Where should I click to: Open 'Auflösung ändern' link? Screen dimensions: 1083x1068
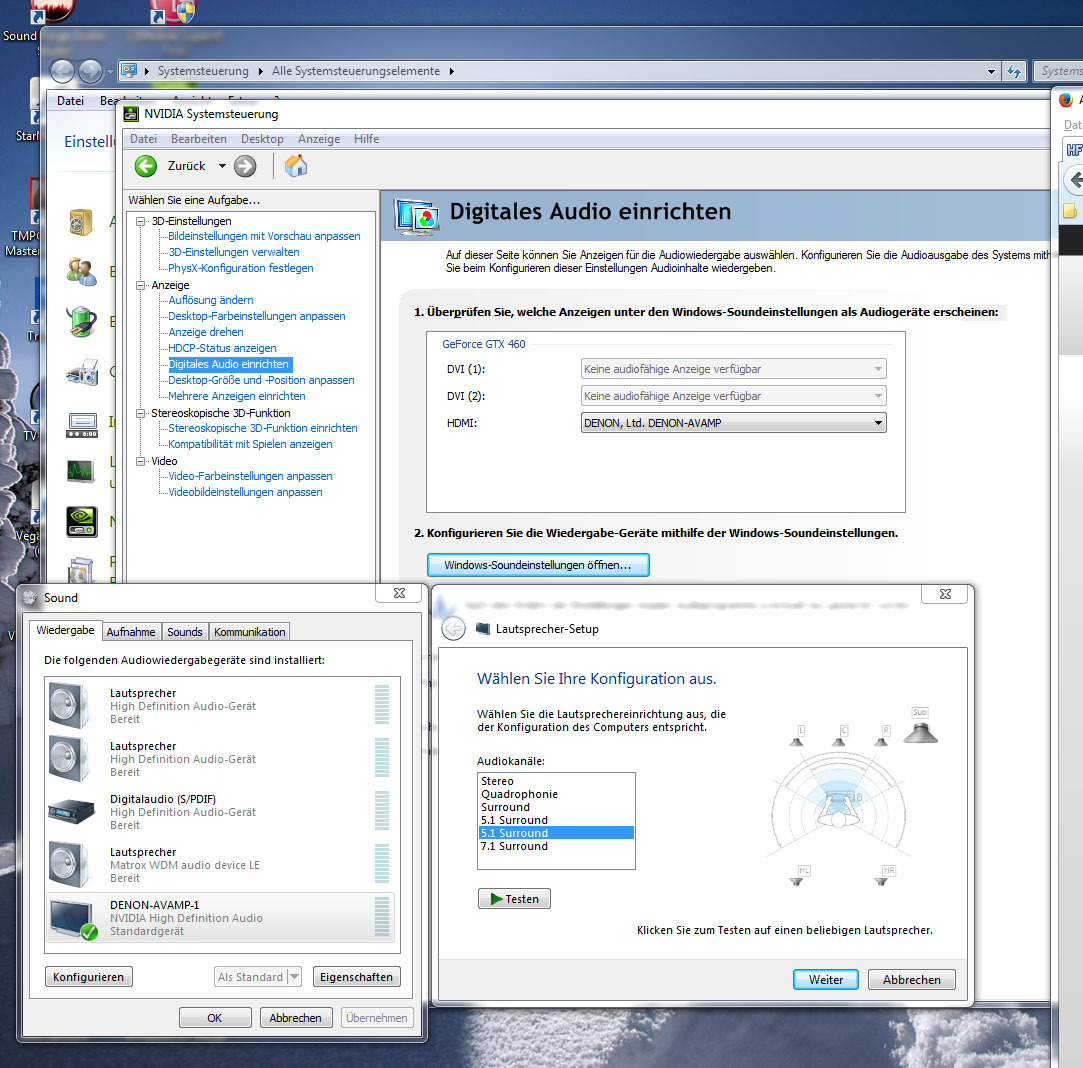click(211, 300)
